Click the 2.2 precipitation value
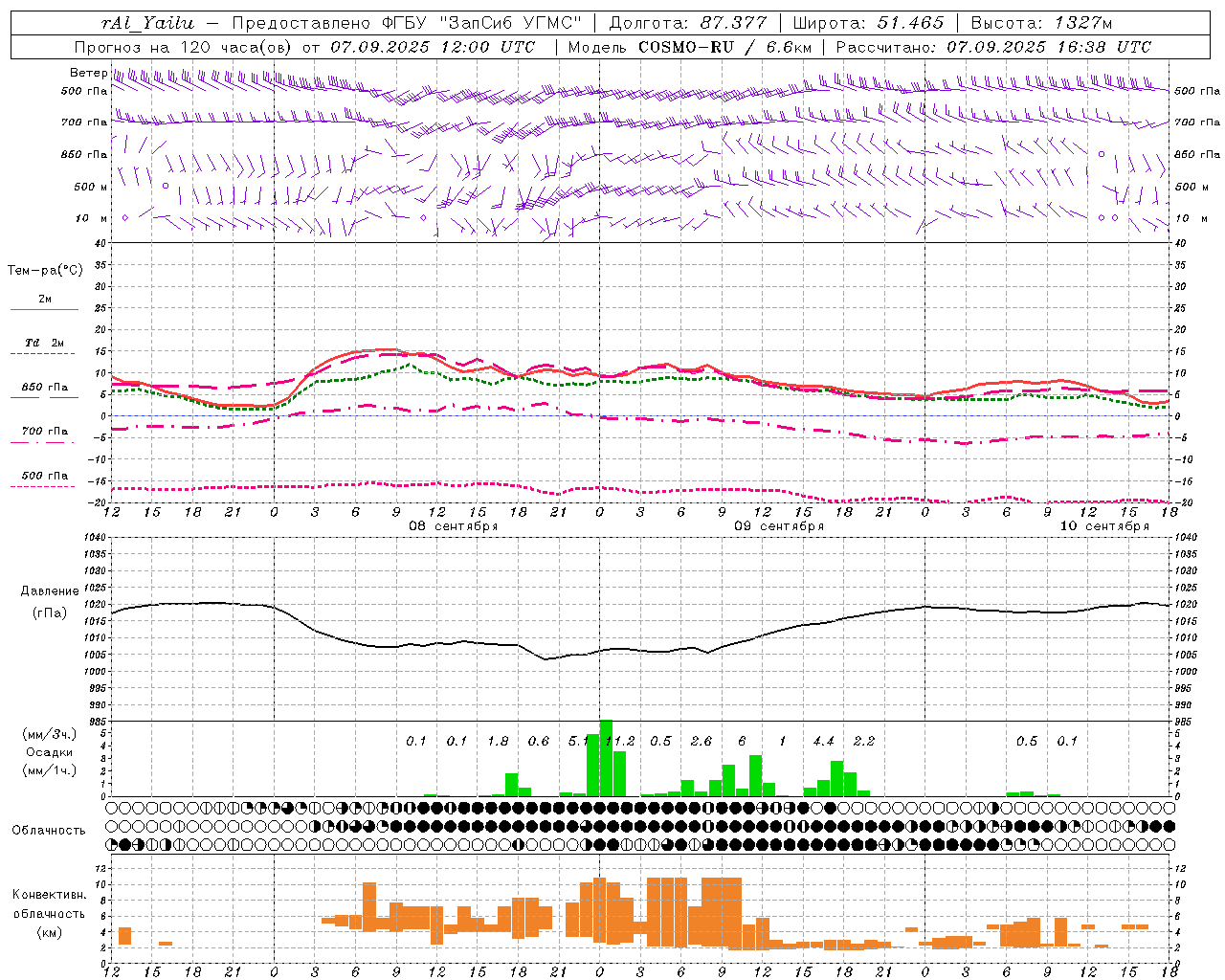This screenshot has height=980, width=1225. [x=864, y=741]
